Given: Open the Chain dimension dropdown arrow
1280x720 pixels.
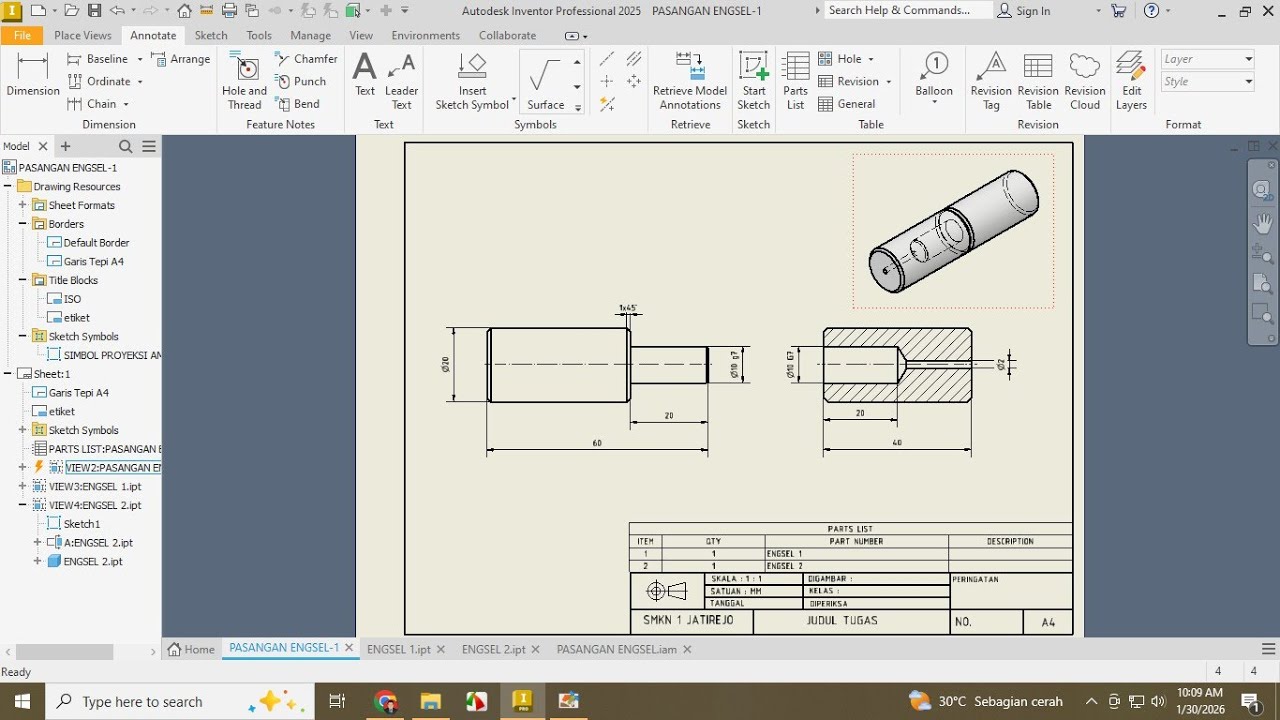Looking at the screenshot, I should [126, 104].
